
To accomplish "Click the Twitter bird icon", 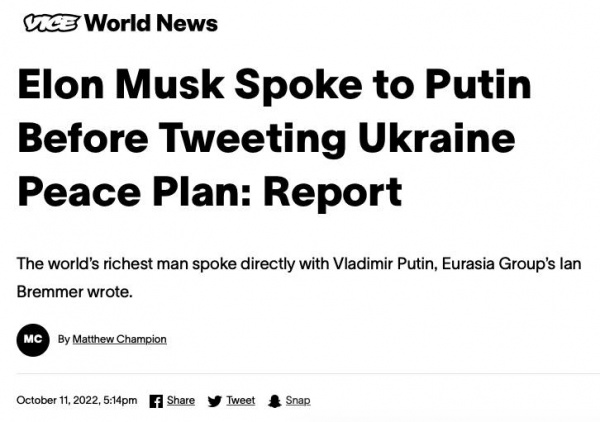I will 214,401.
